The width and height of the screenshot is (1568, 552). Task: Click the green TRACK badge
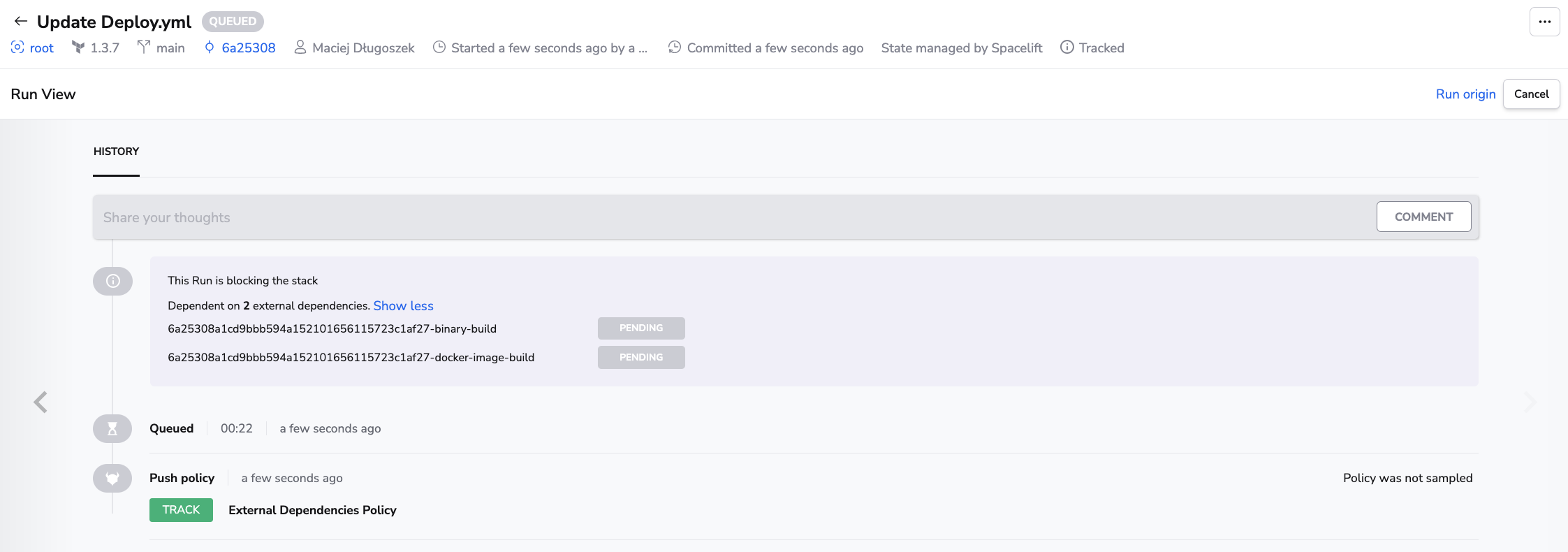tap(181, 510)
